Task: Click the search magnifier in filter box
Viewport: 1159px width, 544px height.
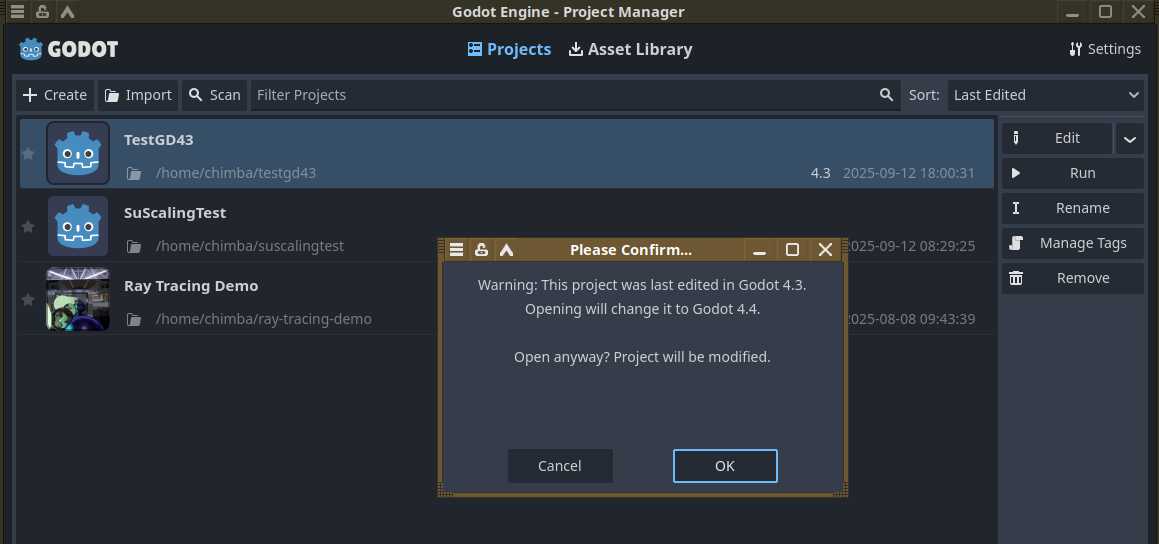Action: tap(886, 95)
